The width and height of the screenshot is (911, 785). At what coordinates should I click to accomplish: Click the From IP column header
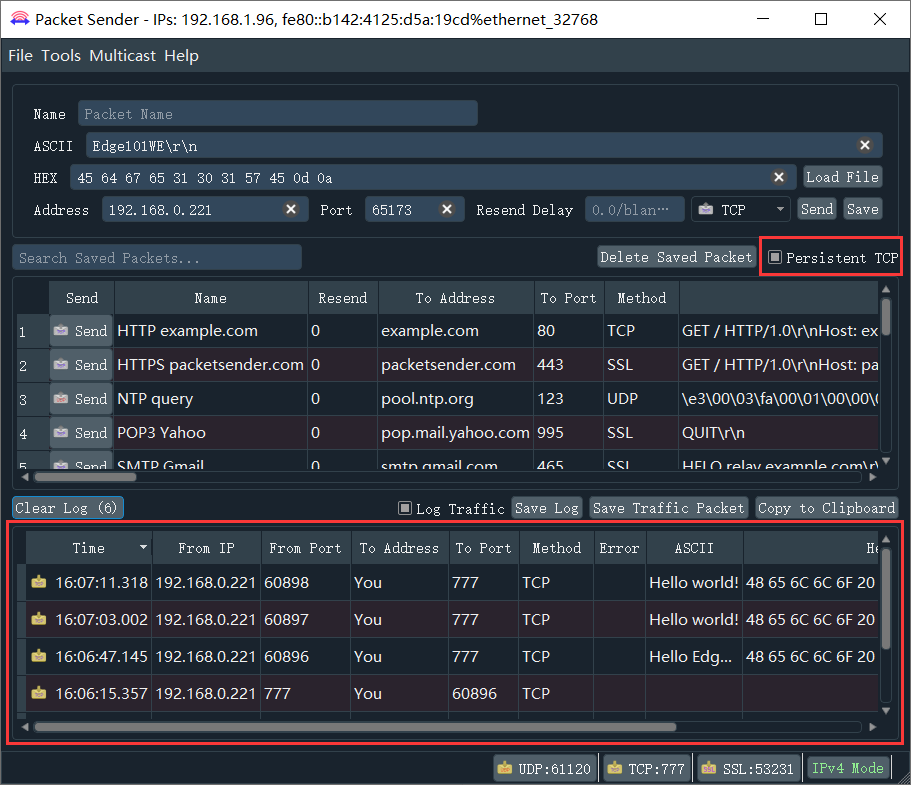coord(206,548)
